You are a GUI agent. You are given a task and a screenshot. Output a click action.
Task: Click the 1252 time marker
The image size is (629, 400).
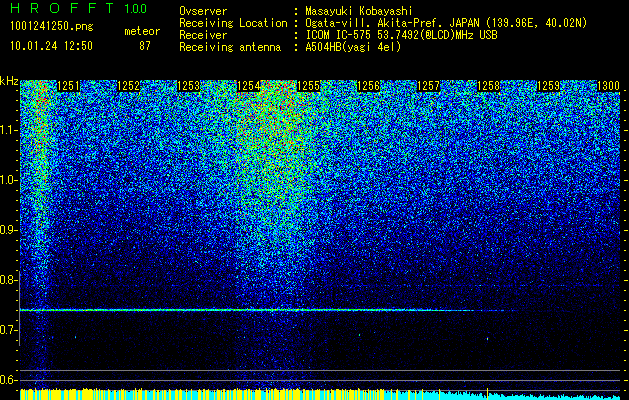pos(128,86)
